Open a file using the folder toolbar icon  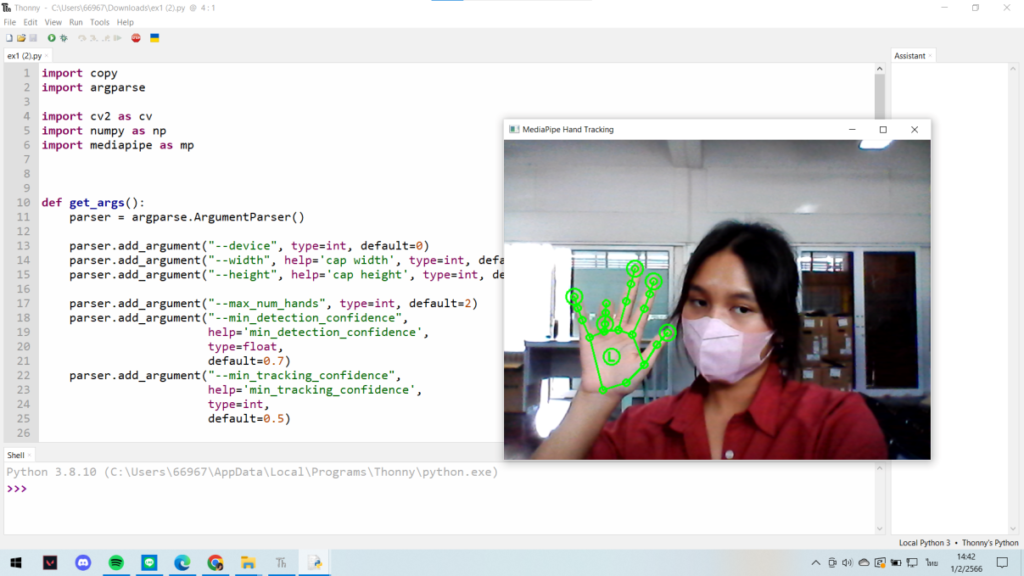[x=21, y=38]
